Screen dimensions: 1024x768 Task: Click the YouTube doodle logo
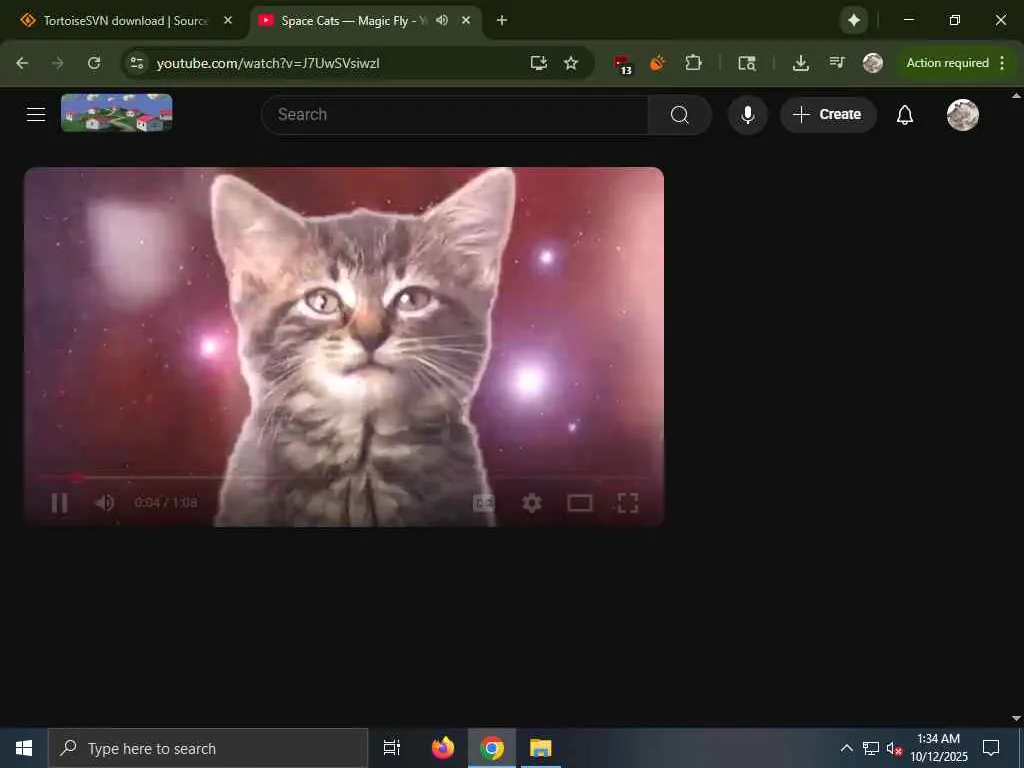(117, 113)
